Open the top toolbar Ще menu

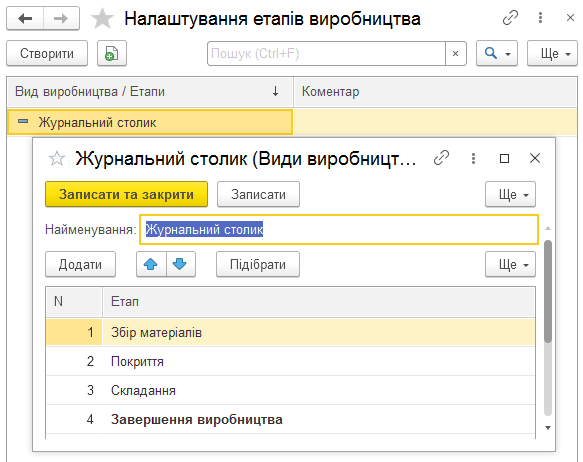coord(552,54)
